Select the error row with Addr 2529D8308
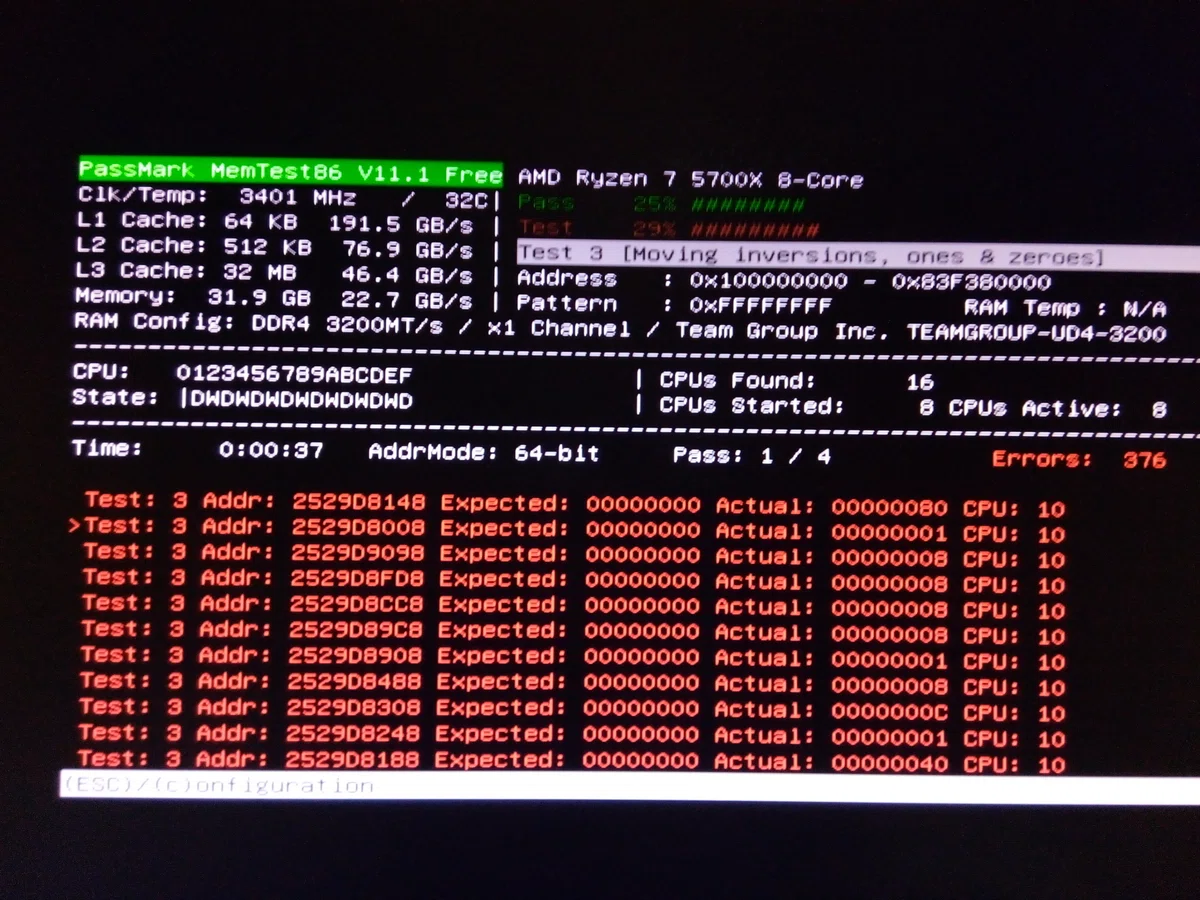Viewport: 1200px width, 900px height. [x=572, y=710]
